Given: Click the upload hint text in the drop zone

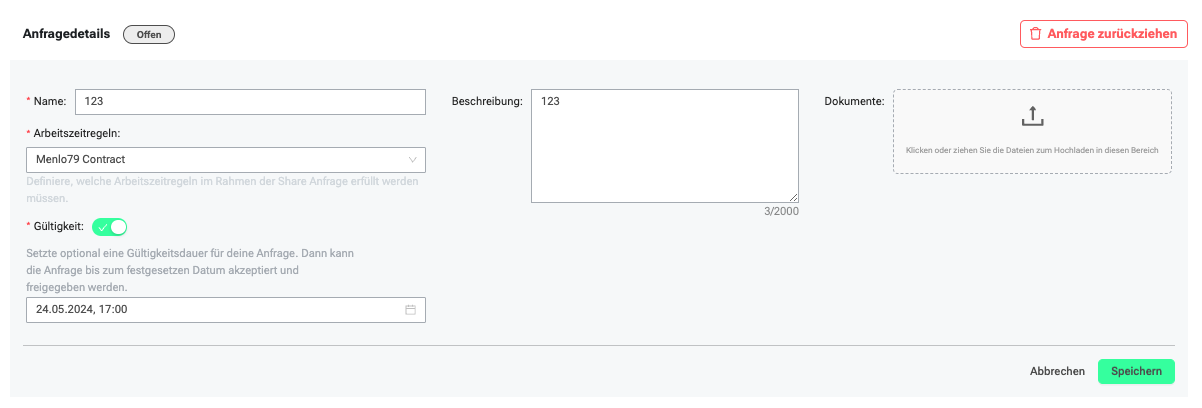Looking at the screenshot, I should [1032, 150].
